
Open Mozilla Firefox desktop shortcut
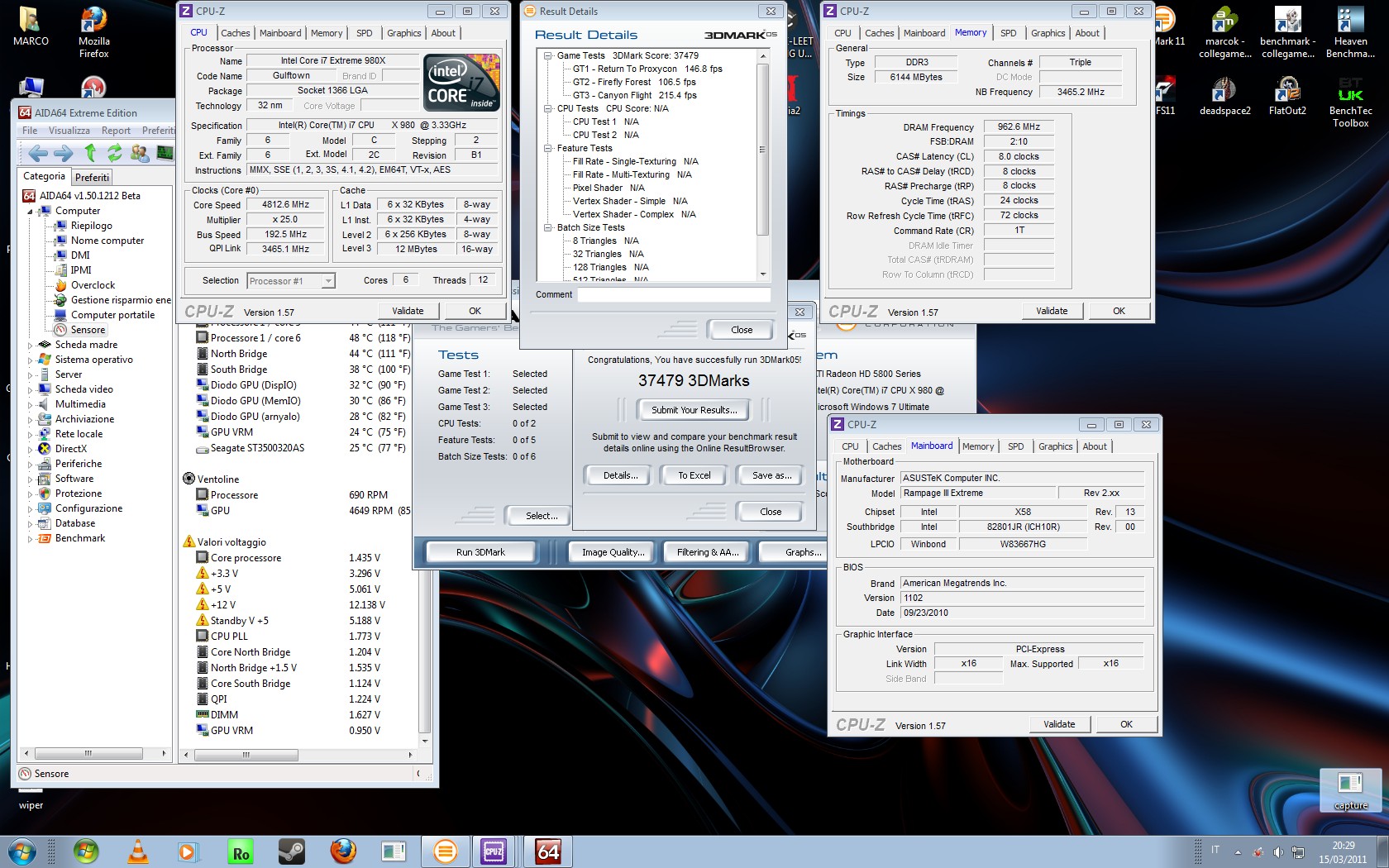click(93, 33)
